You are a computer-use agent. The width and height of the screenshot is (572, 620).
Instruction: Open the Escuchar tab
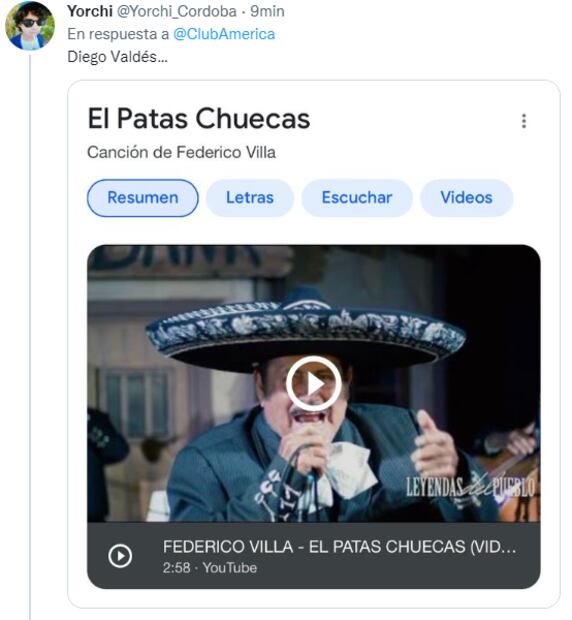click(x=357, y=198)
